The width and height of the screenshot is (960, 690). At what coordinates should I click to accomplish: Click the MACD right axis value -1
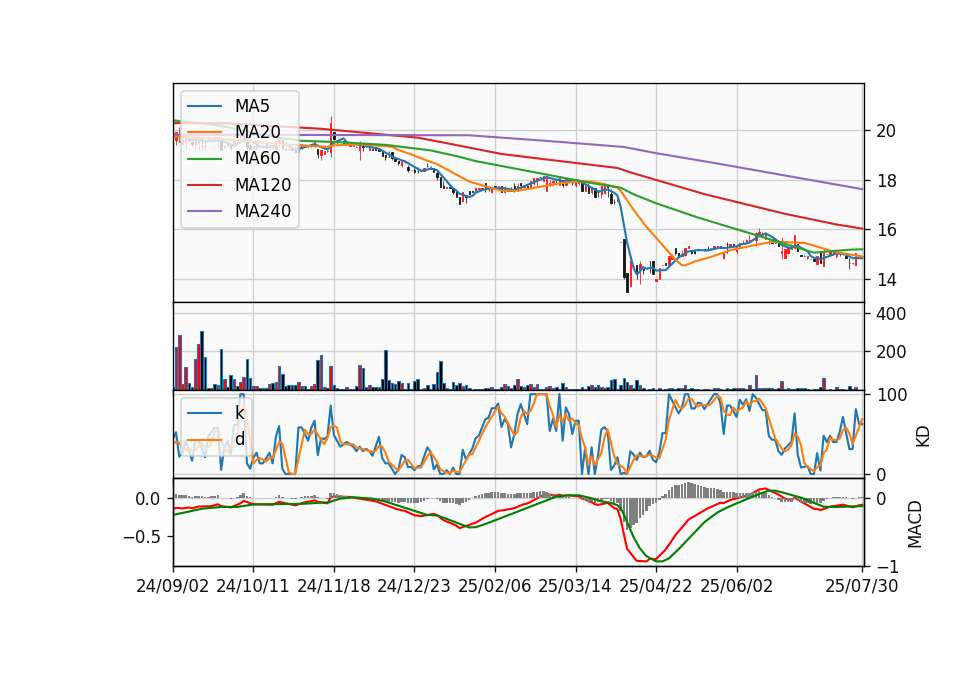(x=887, y=568)
